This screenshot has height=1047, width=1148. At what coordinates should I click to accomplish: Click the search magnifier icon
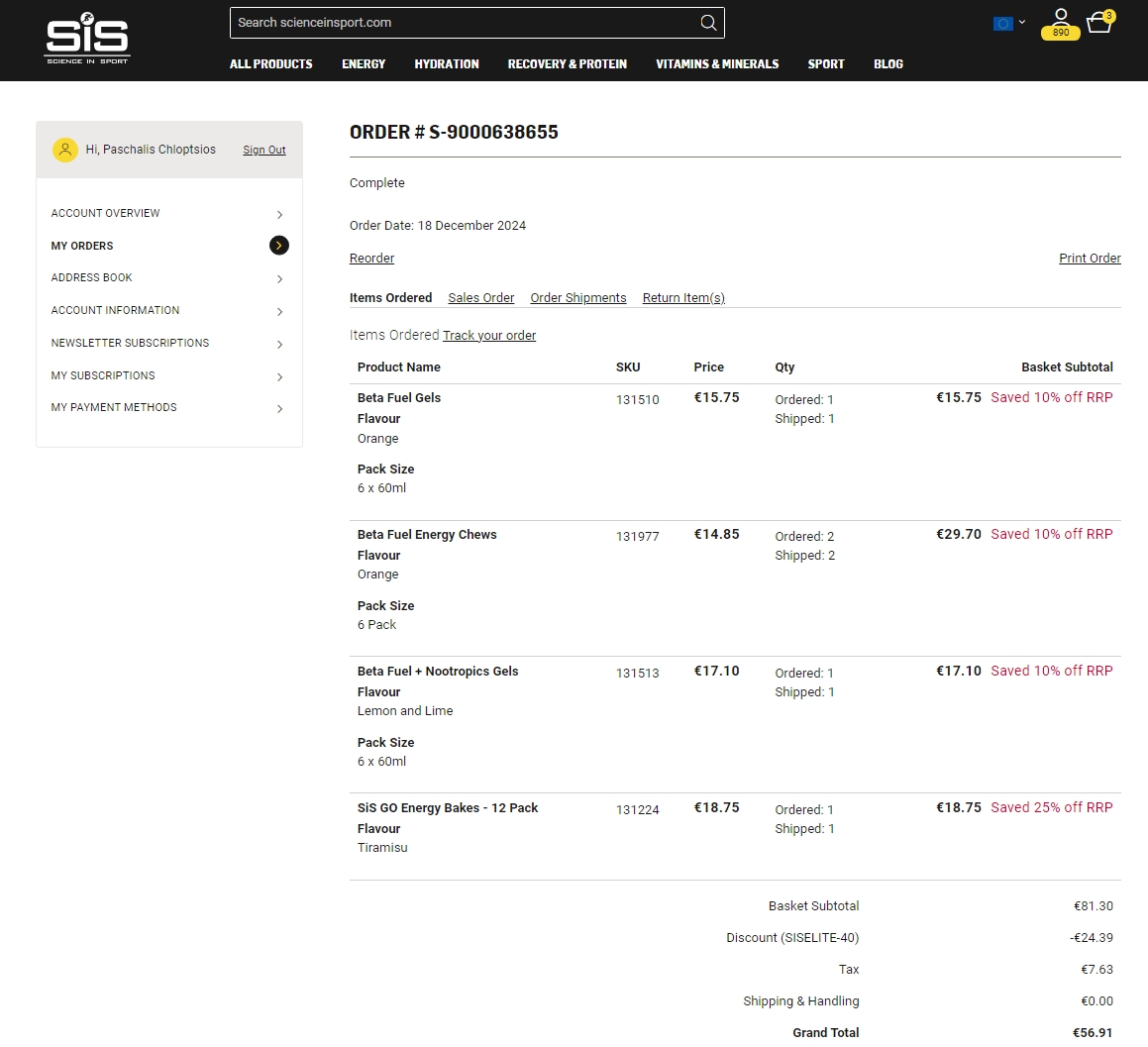(708, 23)
